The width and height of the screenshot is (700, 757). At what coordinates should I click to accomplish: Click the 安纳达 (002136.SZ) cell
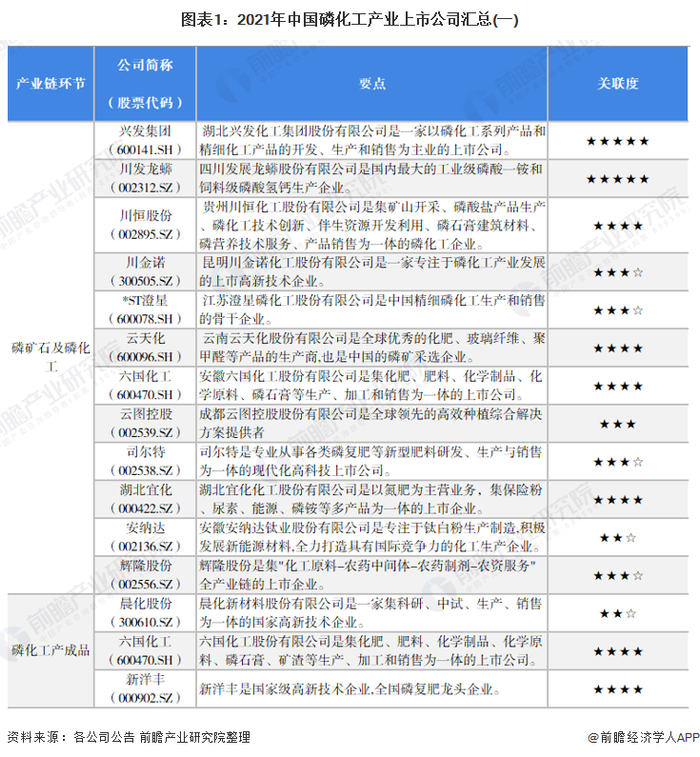pos(145,537)
